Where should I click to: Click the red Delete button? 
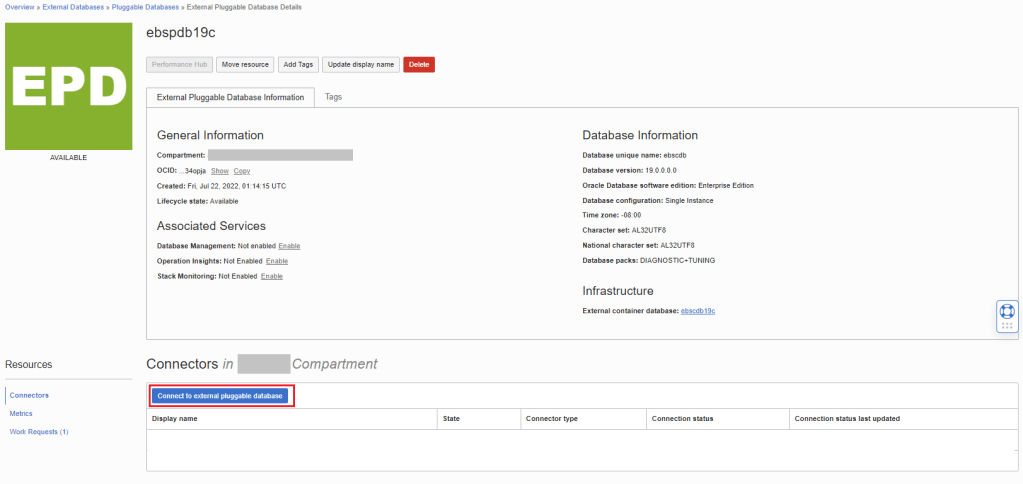click(418, 65)
